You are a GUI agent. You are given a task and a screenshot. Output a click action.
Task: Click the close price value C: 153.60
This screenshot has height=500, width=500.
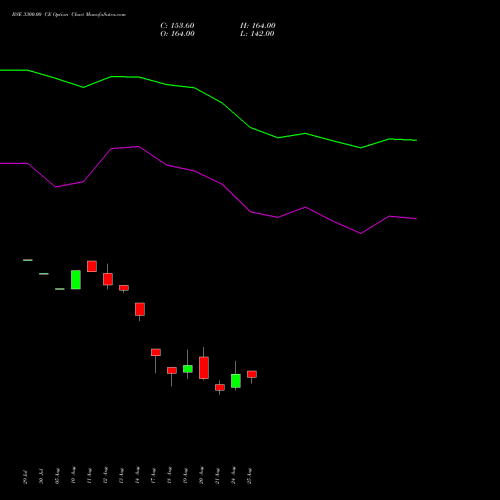pyautogui.click(x=177, y=26)
